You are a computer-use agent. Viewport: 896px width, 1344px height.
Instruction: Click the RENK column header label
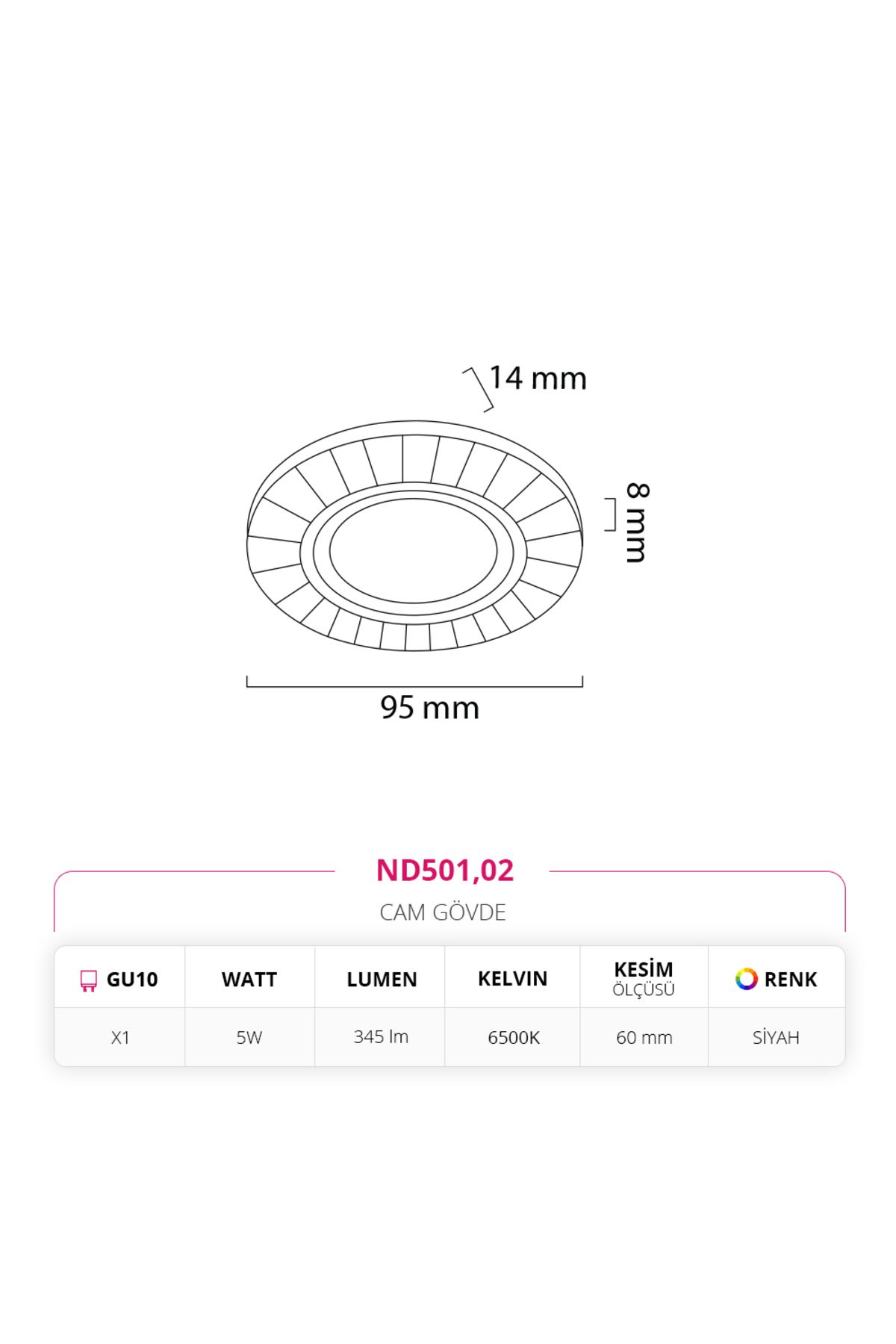tap(791, 980)
